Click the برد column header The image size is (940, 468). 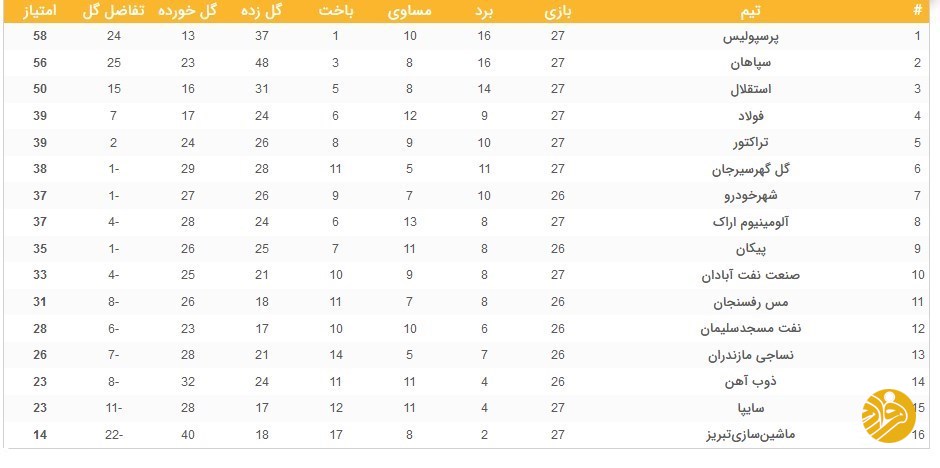pos(484,11)
